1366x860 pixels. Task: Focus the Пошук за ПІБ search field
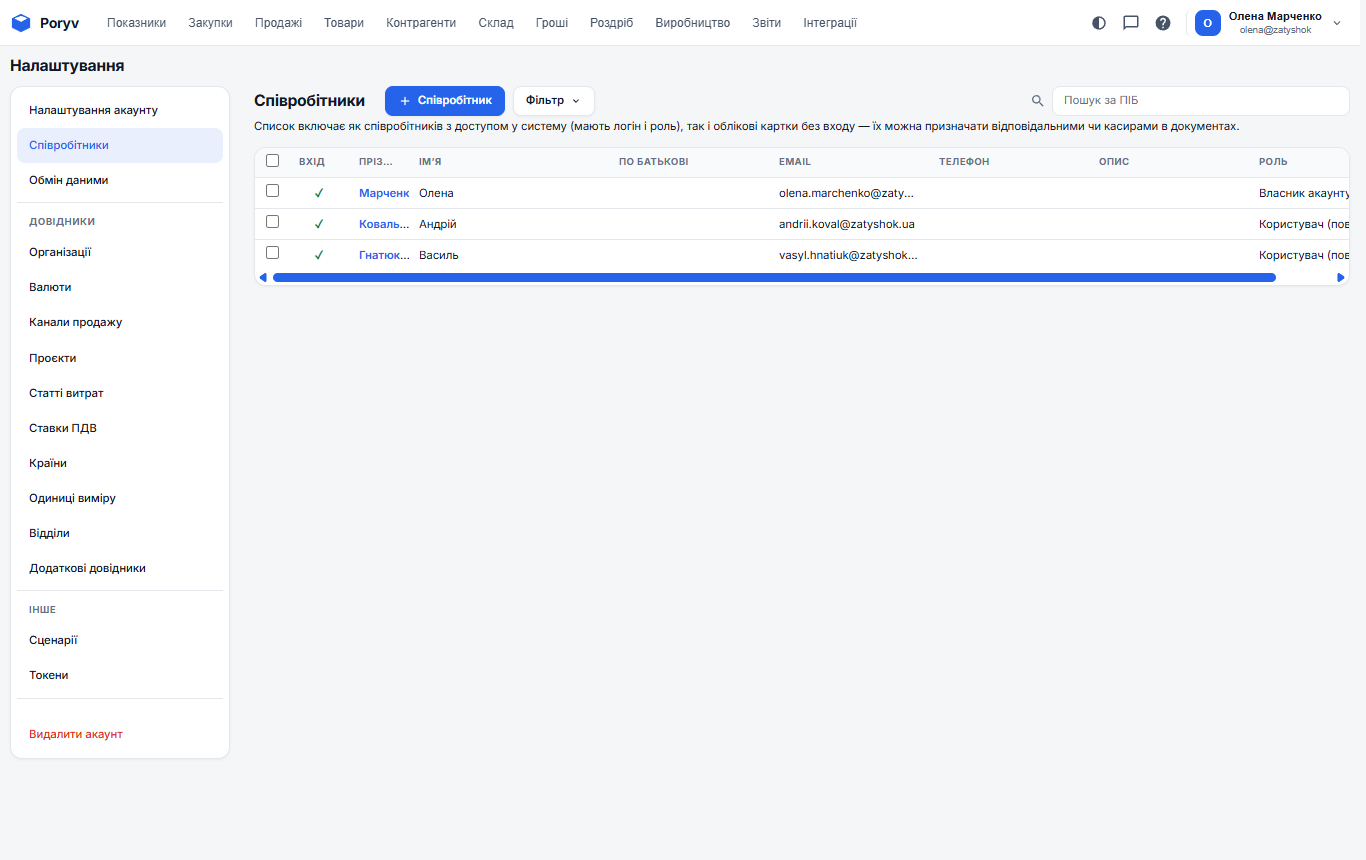click(1200, 101)
